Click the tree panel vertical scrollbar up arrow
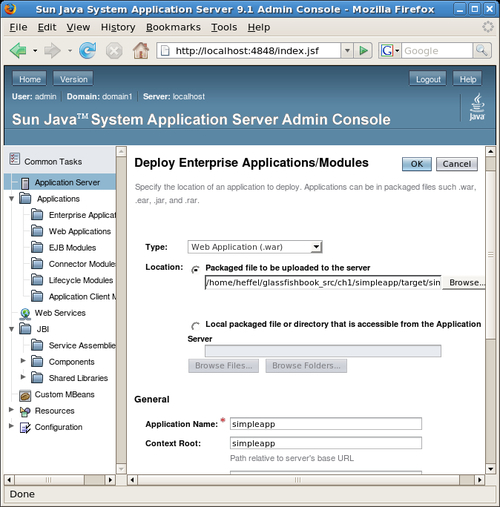The height and width of the screenshot is (507, 500). pyautogui.click(x=121, y=151)
